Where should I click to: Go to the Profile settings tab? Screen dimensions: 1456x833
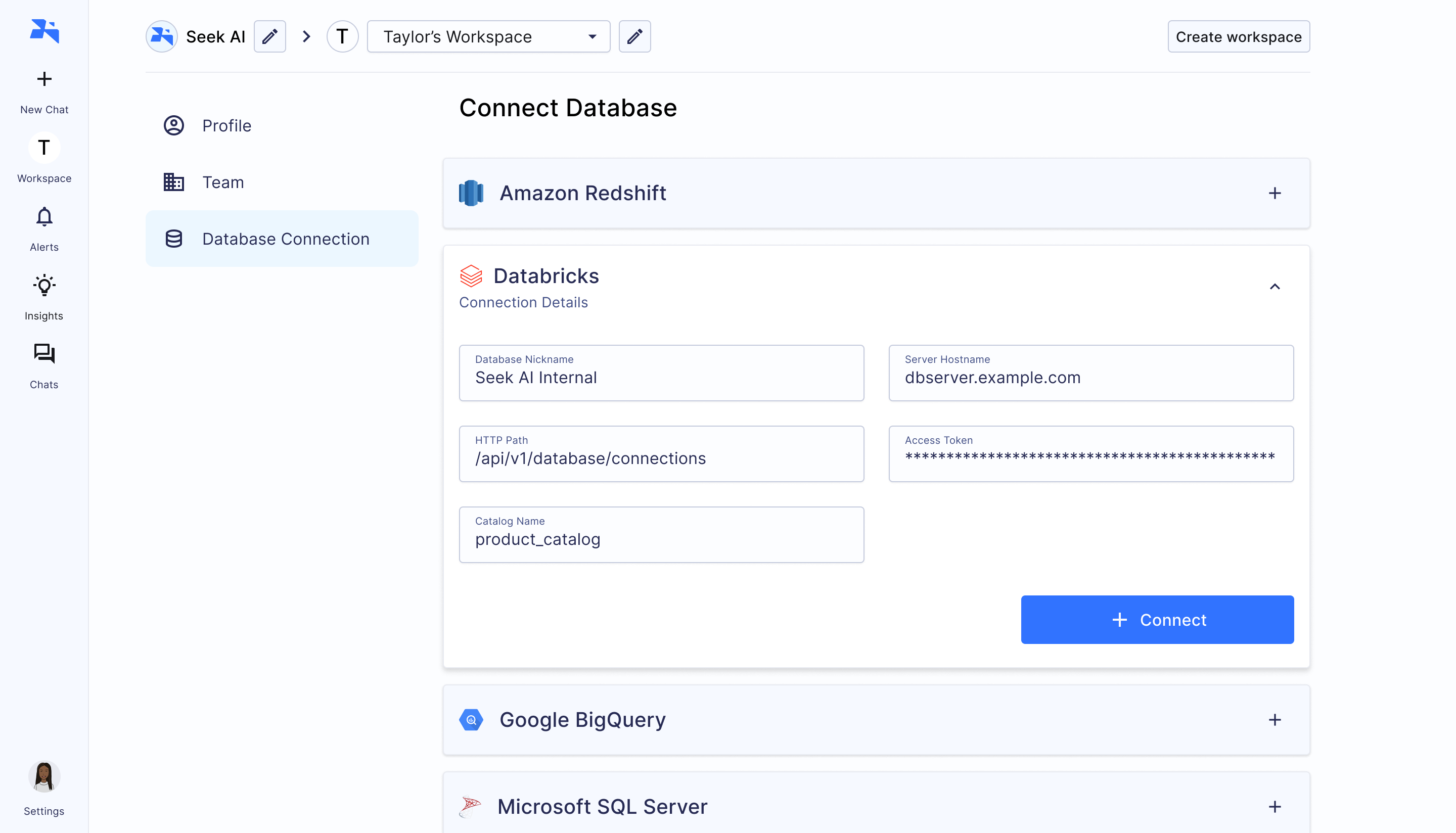click(x=226, y=126)
